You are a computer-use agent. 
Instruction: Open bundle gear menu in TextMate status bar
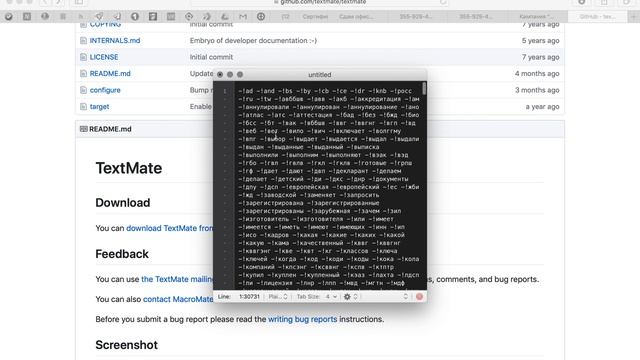[350, 297]
